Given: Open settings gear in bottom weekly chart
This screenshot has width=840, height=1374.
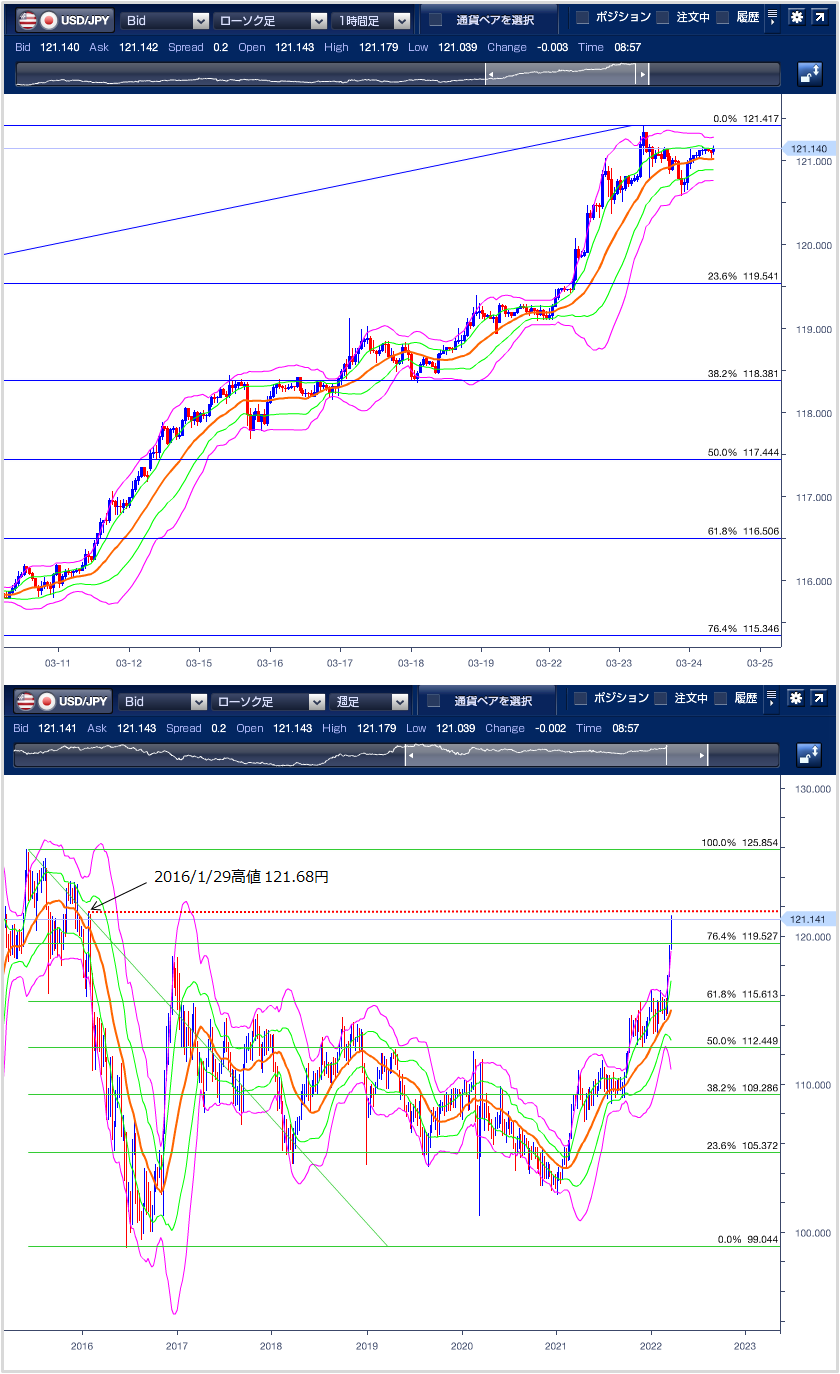Looking at the screenshot, I should tap(796, 699).
